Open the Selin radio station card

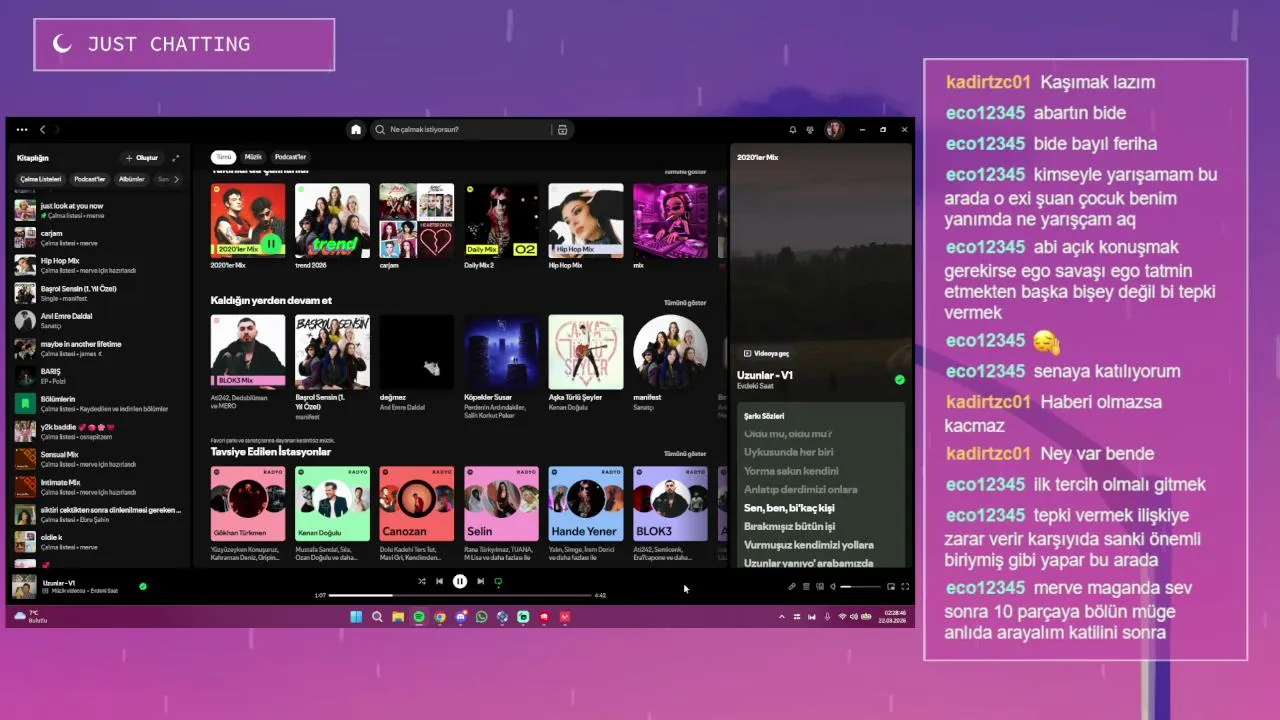tap(501, 513)
